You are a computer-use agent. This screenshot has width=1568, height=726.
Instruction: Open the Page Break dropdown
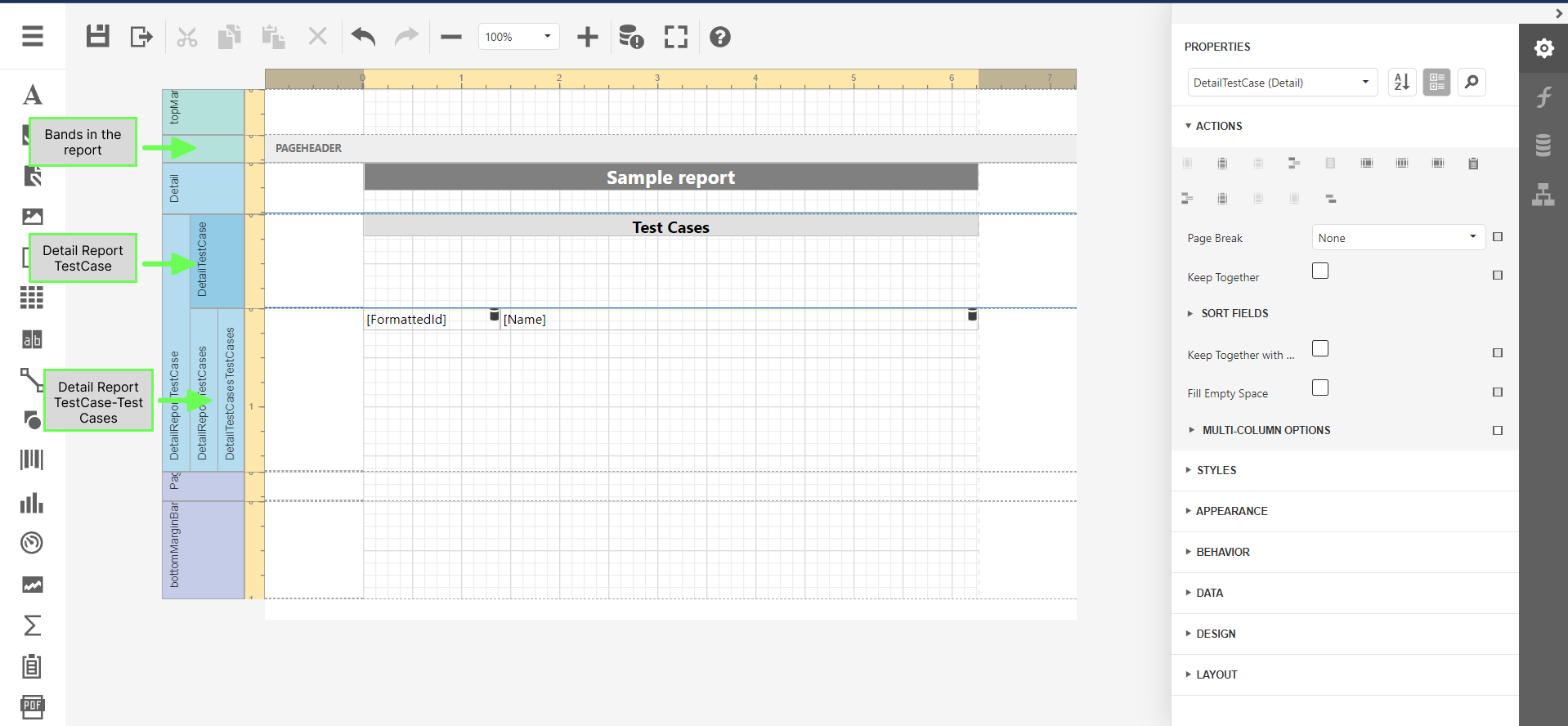tap(1398, 238)
